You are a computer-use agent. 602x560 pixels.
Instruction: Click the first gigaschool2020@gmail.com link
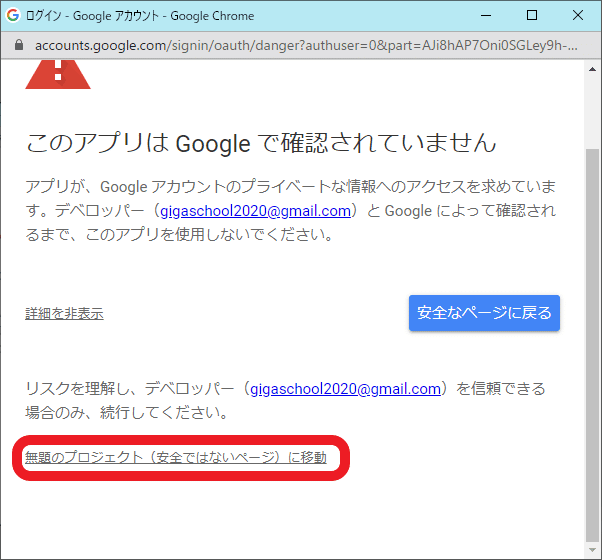(255, 211)
